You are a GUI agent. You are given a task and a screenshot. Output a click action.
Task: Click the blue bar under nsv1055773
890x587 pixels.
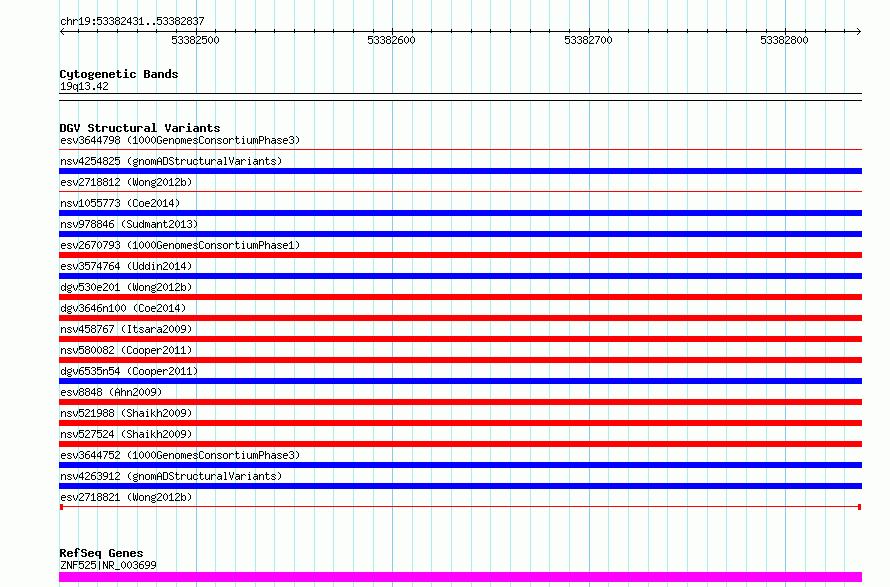(x=460, y=213)
